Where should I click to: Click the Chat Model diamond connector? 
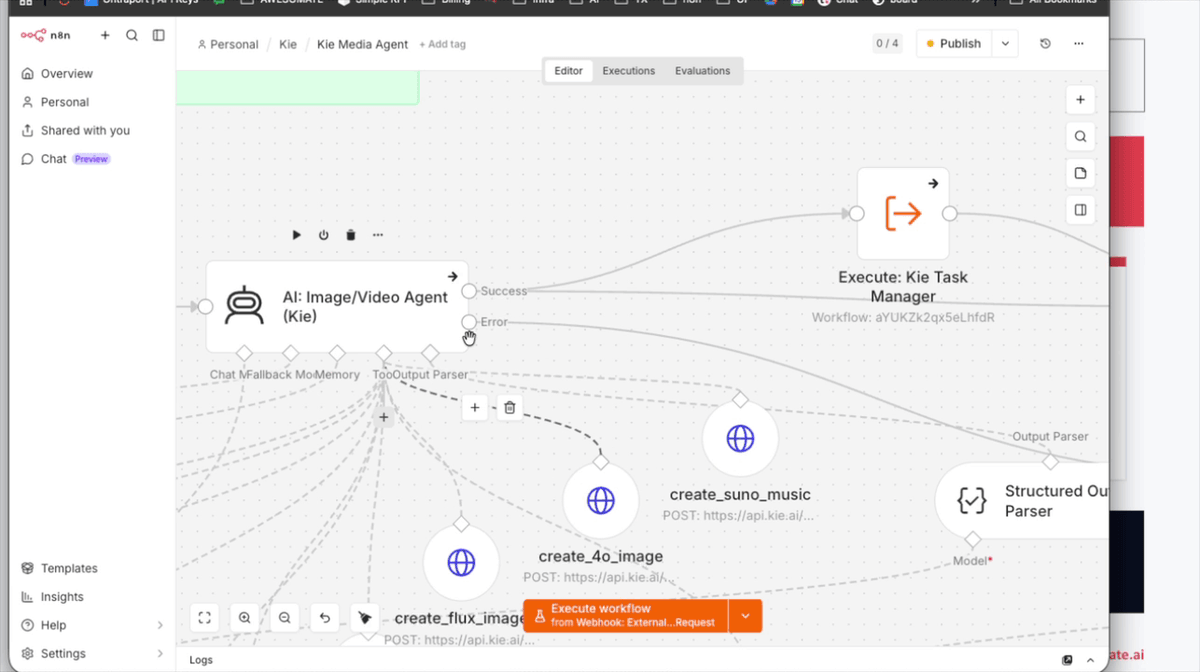[x=243, y=353]
